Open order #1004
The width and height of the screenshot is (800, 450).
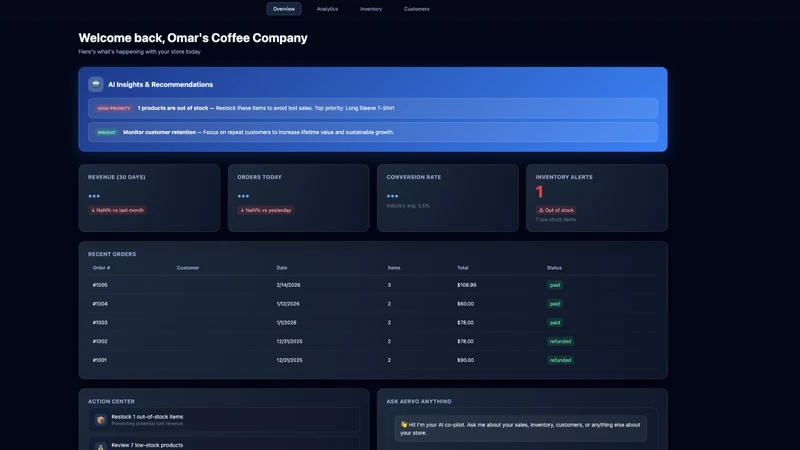(x=373, y=304)
